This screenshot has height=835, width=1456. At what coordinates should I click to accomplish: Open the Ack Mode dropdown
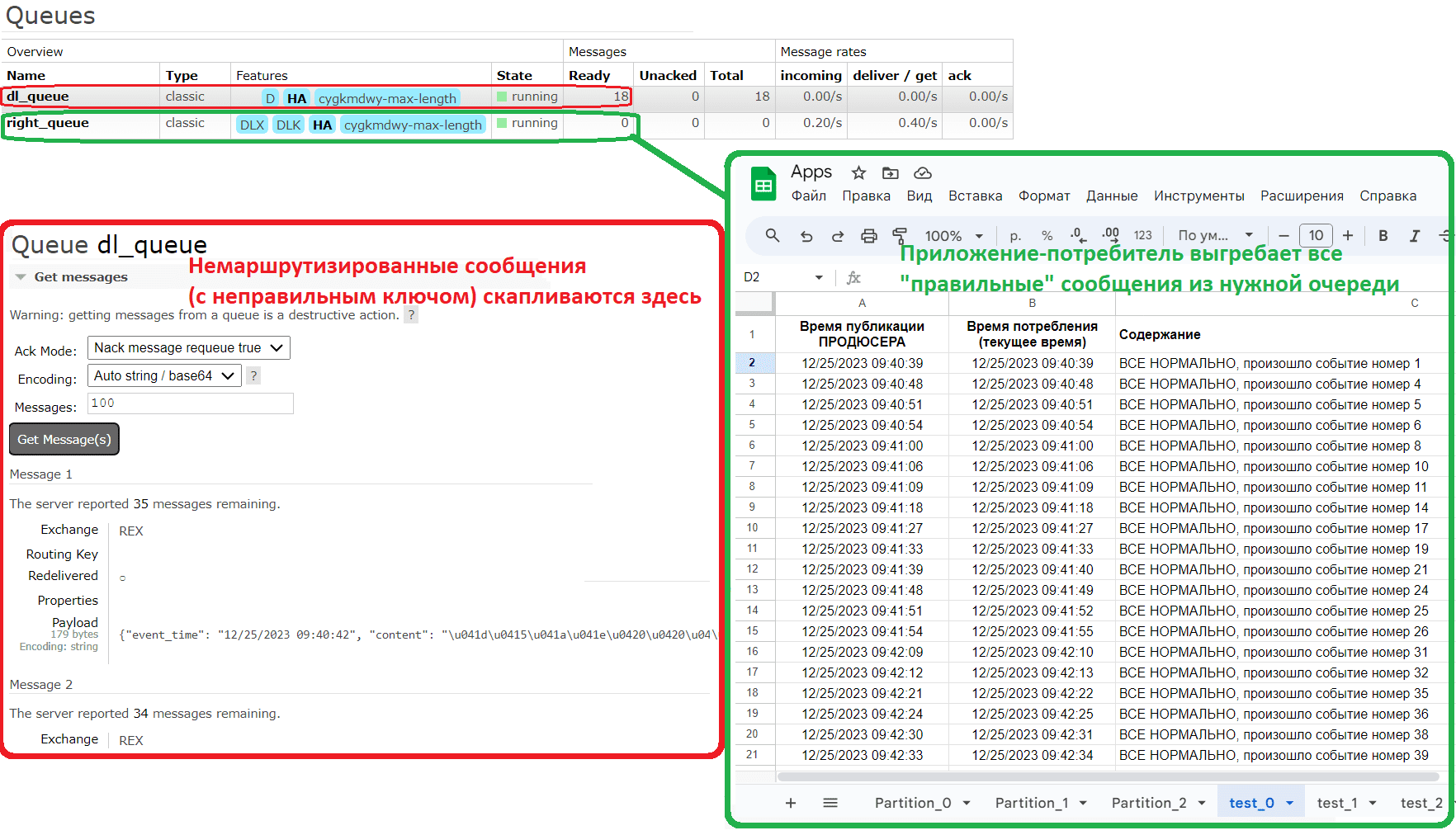[x=189, y=348]
